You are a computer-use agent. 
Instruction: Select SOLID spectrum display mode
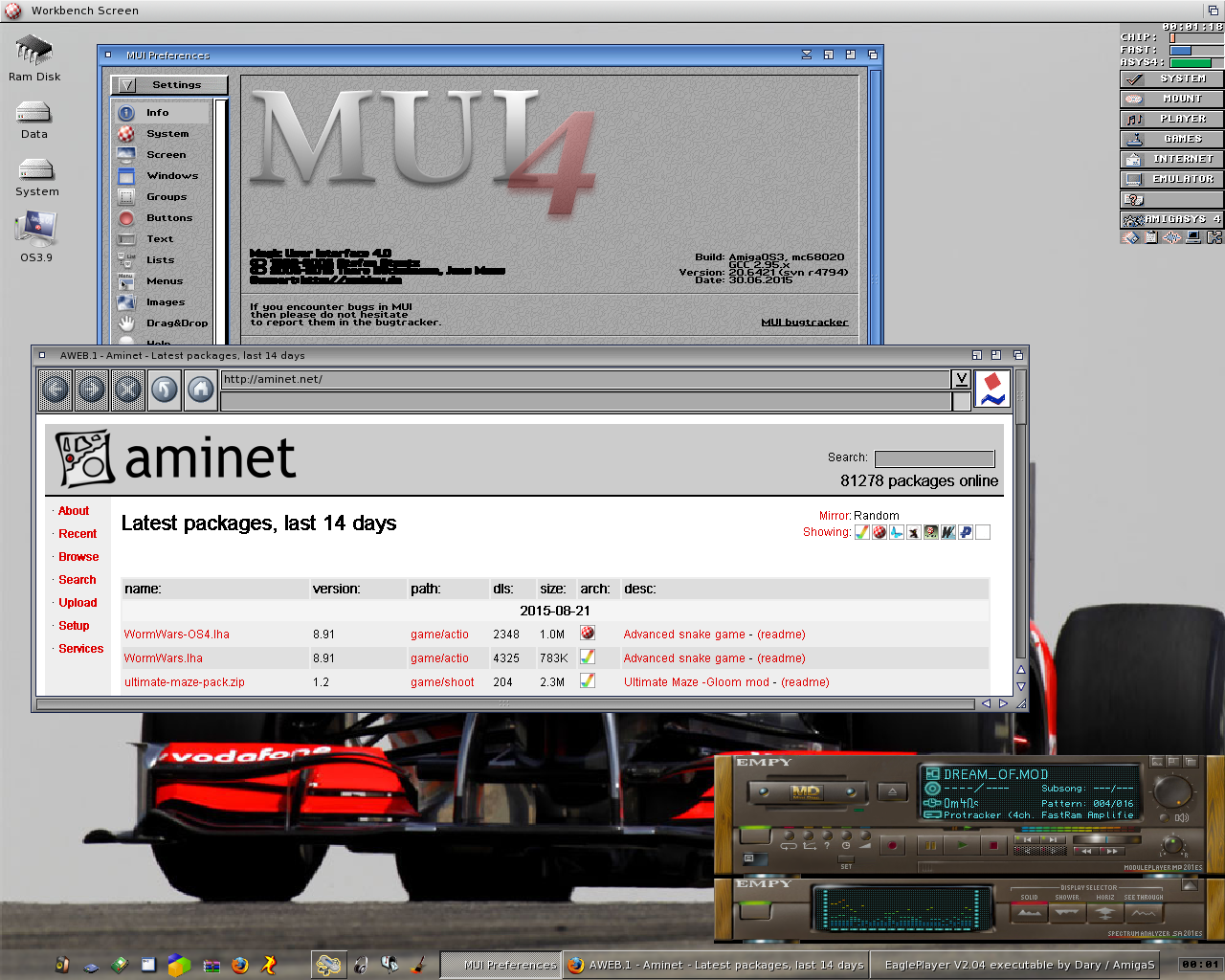(x=1029, y=912)
